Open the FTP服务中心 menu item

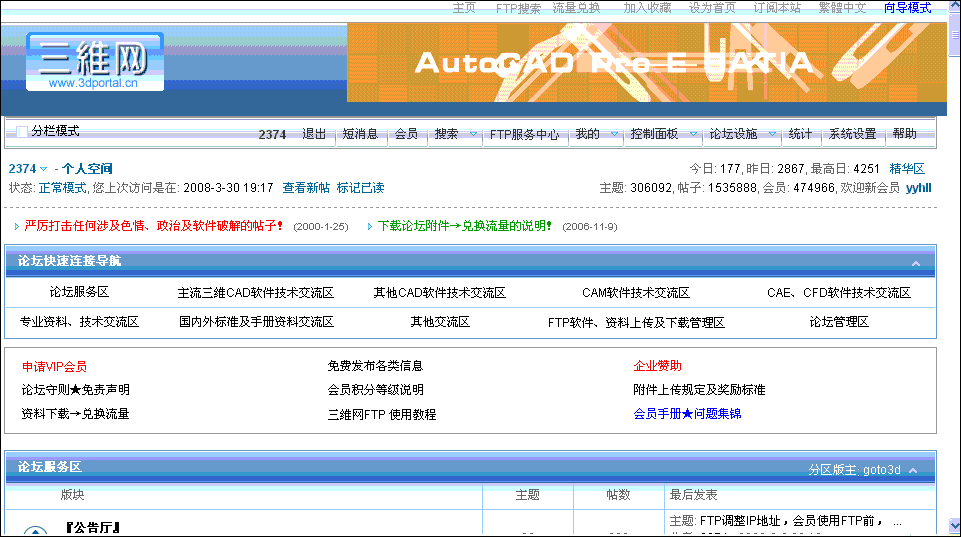click(524, 134)
